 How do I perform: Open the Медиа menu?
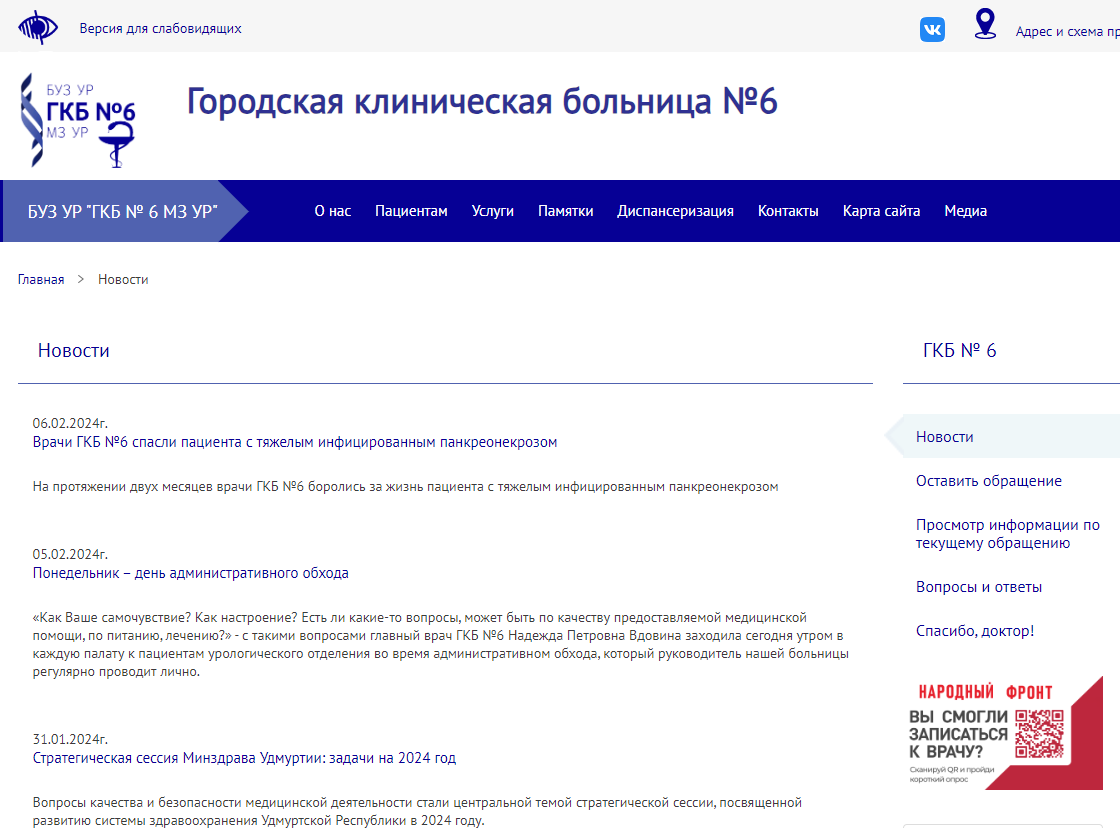[966, 211]
